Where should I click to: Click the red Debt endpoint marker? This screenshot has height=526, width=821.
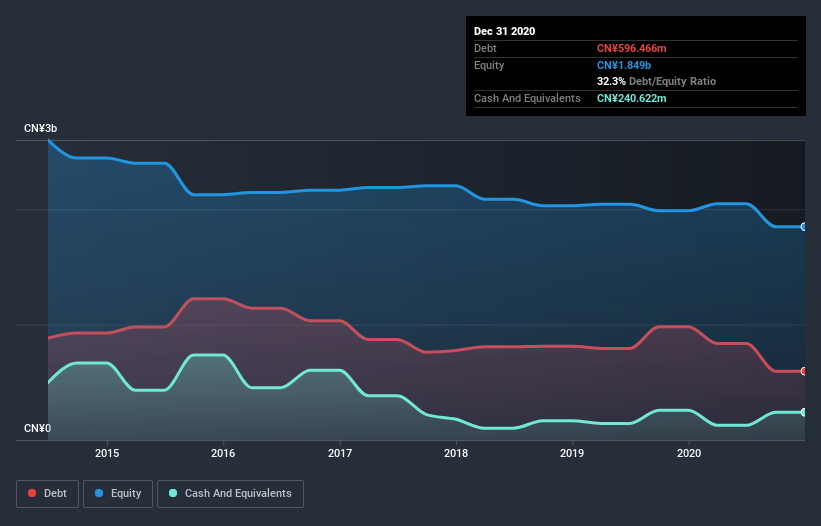[x=804, y=371]
